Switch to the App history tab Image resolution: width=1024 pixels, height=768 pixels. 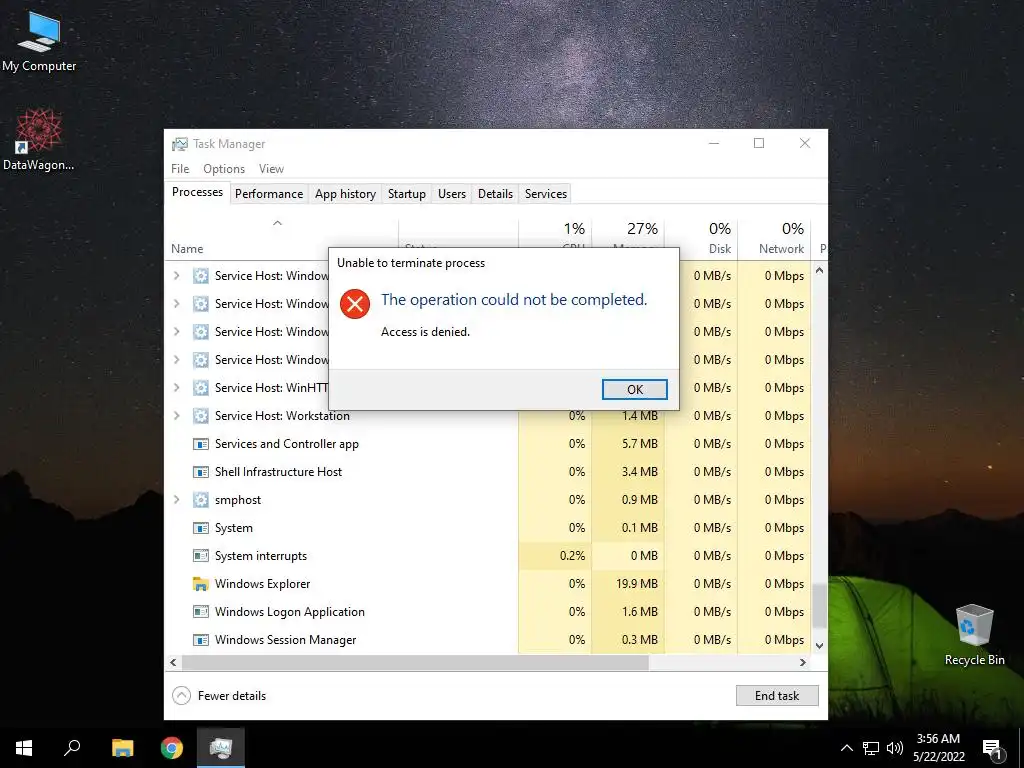pyautogui.click(x=345, y=194)
